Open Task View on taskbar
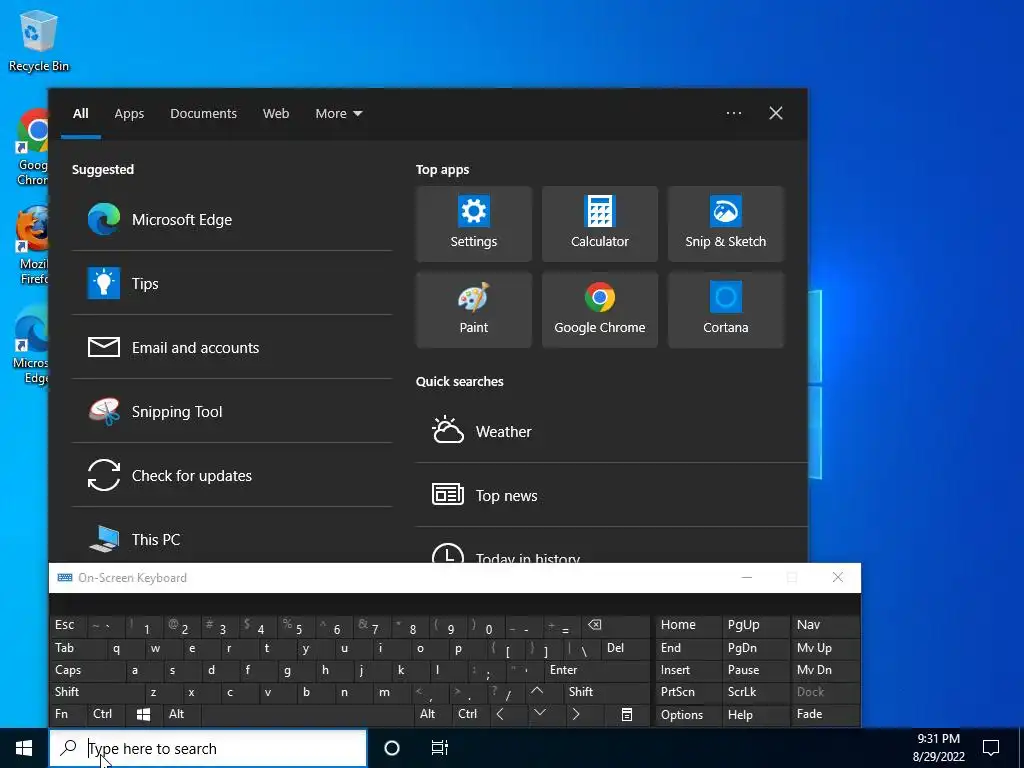Image resolution: width=1024 pixels, height=768 pixels. point(440,748)
